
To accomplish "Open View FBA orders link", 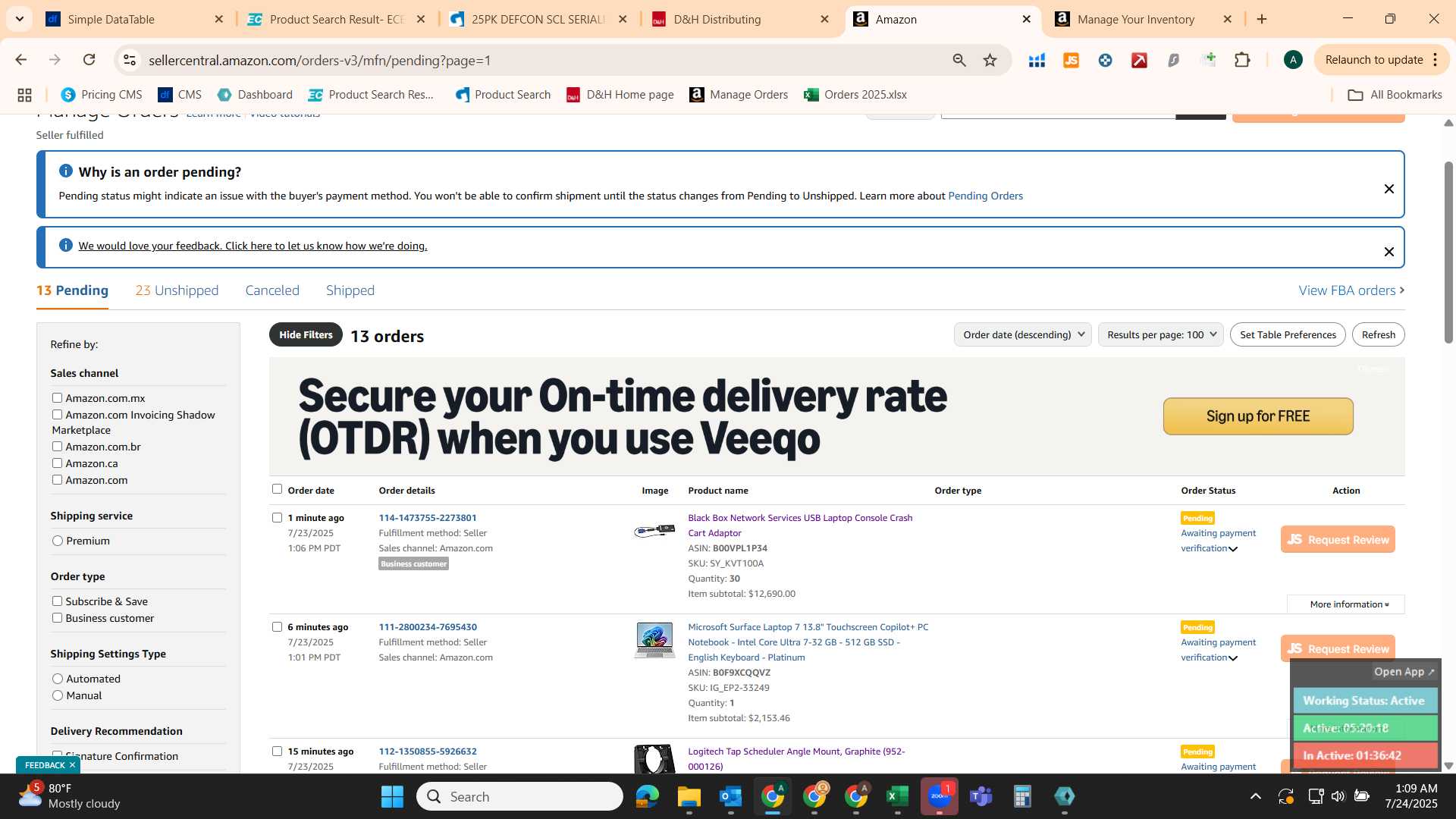I will click(1351, 290).
